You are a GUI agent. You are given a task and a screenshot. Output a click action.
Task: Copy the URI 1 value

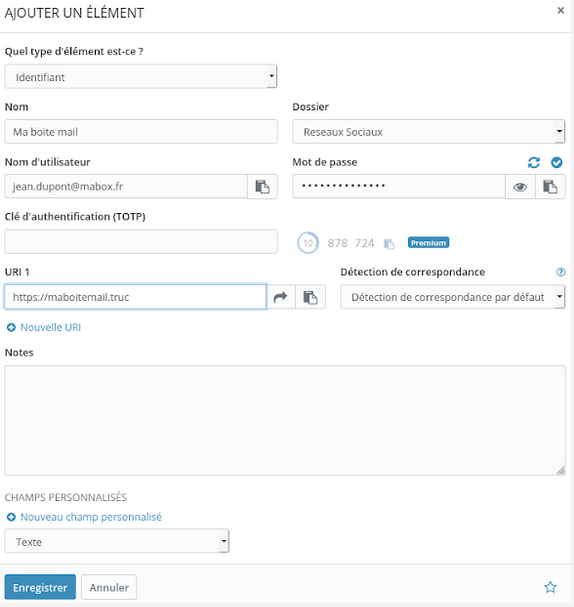click(310, 297)
